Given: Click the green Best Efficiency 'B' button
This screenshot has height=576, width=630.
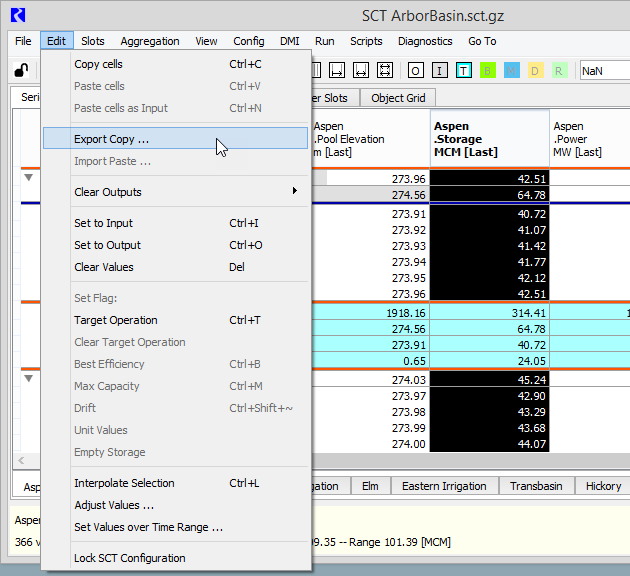Looking at the screenshot, I should click(488, 71).
